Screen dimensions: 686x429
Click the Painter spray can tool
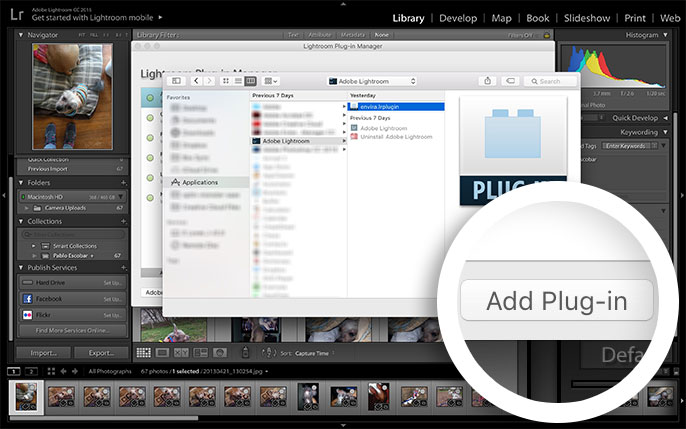click(245, 352)
